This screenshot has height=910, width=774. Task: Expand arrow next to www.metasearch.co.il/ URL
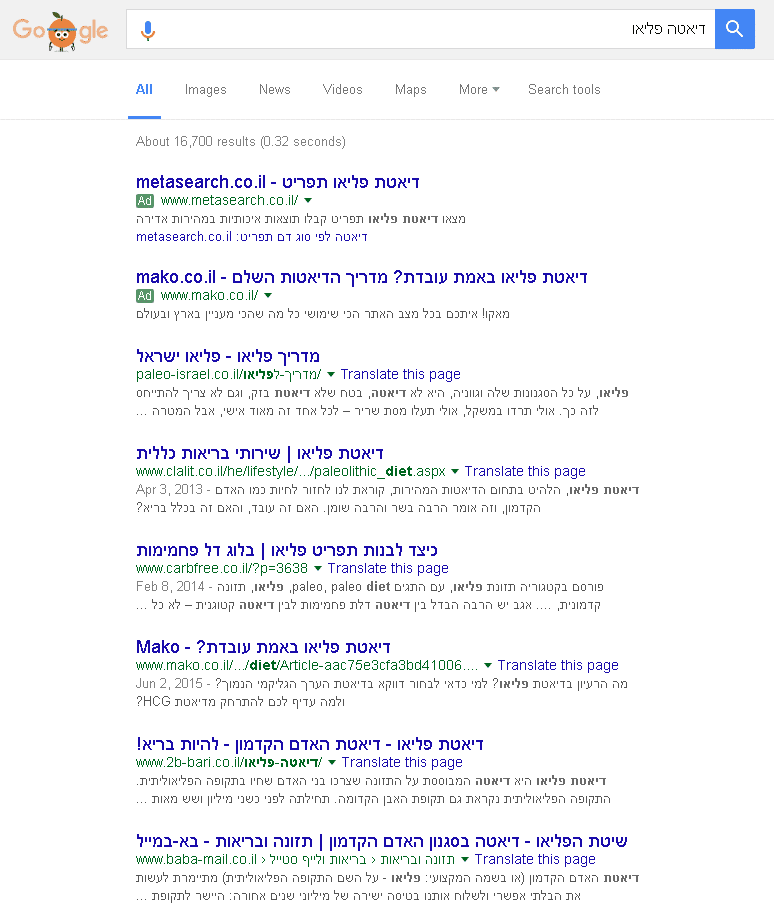pyautogui.click(x=308, y=200)
